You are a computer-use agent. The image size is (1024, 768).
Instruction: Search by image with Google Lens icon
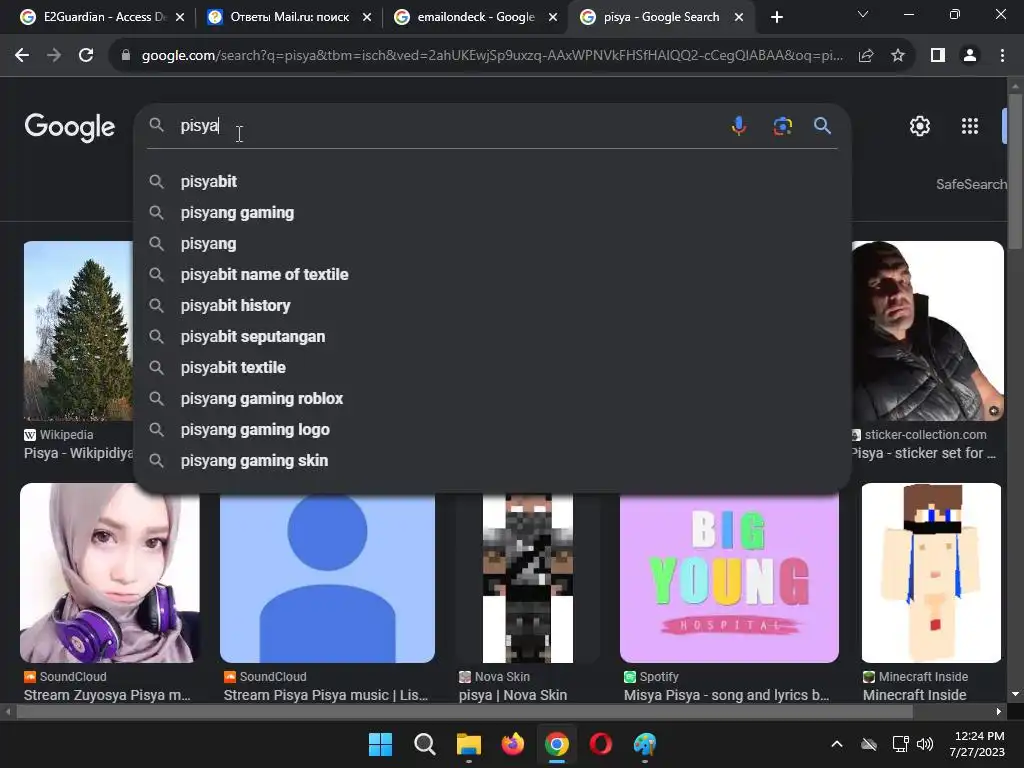click(782, 125)
